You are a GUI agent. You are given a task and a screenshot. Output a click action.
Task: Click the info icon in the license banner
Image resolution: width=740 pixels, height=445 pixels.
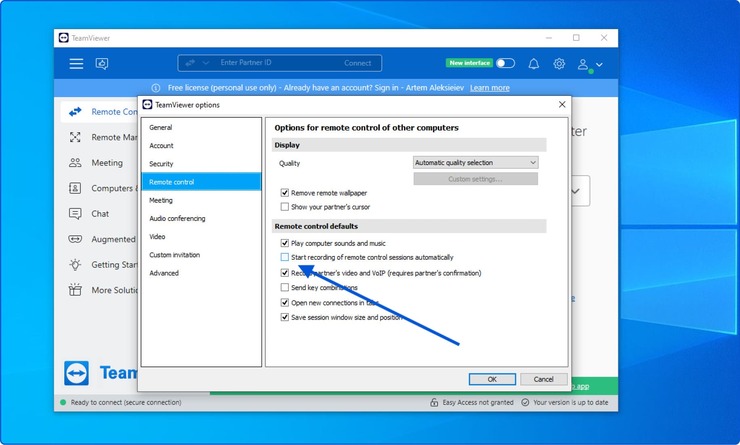tap(156, 88)
